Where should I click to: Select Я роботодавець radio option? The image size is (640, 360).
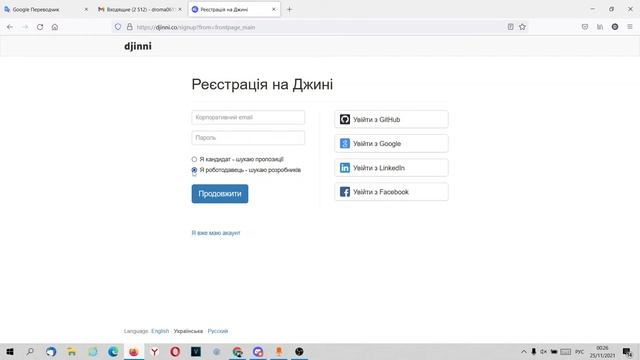[x=194, y=170]
